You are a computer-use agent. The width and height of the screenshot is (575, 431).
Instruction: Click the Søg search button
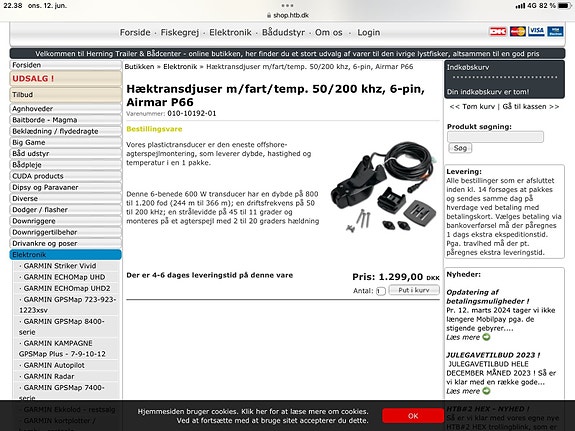coord(460,148)
